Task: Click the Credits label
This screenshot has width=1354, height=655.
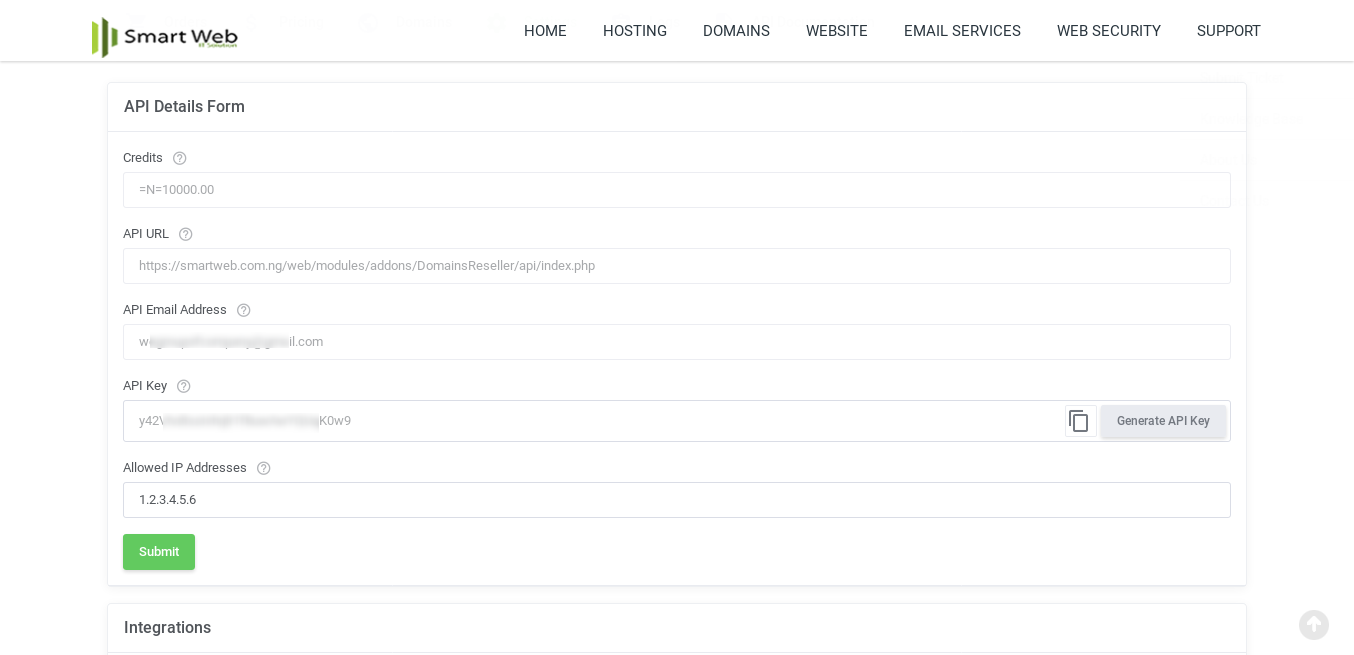Action: point(143,158)
